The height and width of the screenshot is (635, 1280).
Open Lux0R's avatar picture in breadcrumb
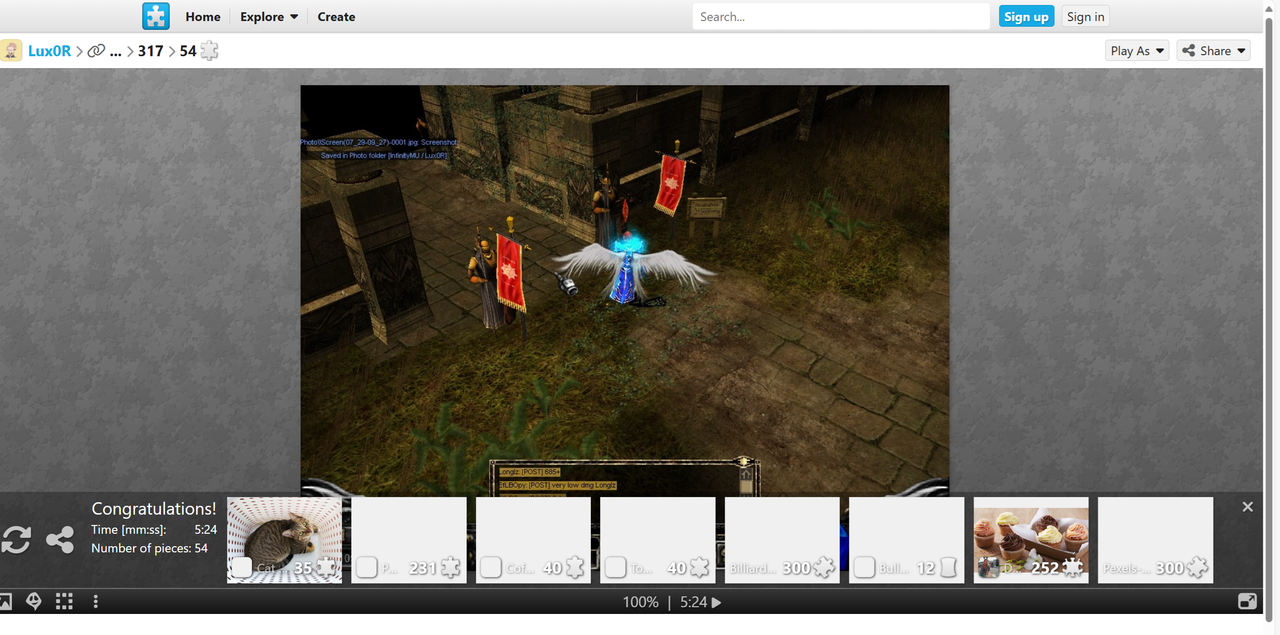11,51
